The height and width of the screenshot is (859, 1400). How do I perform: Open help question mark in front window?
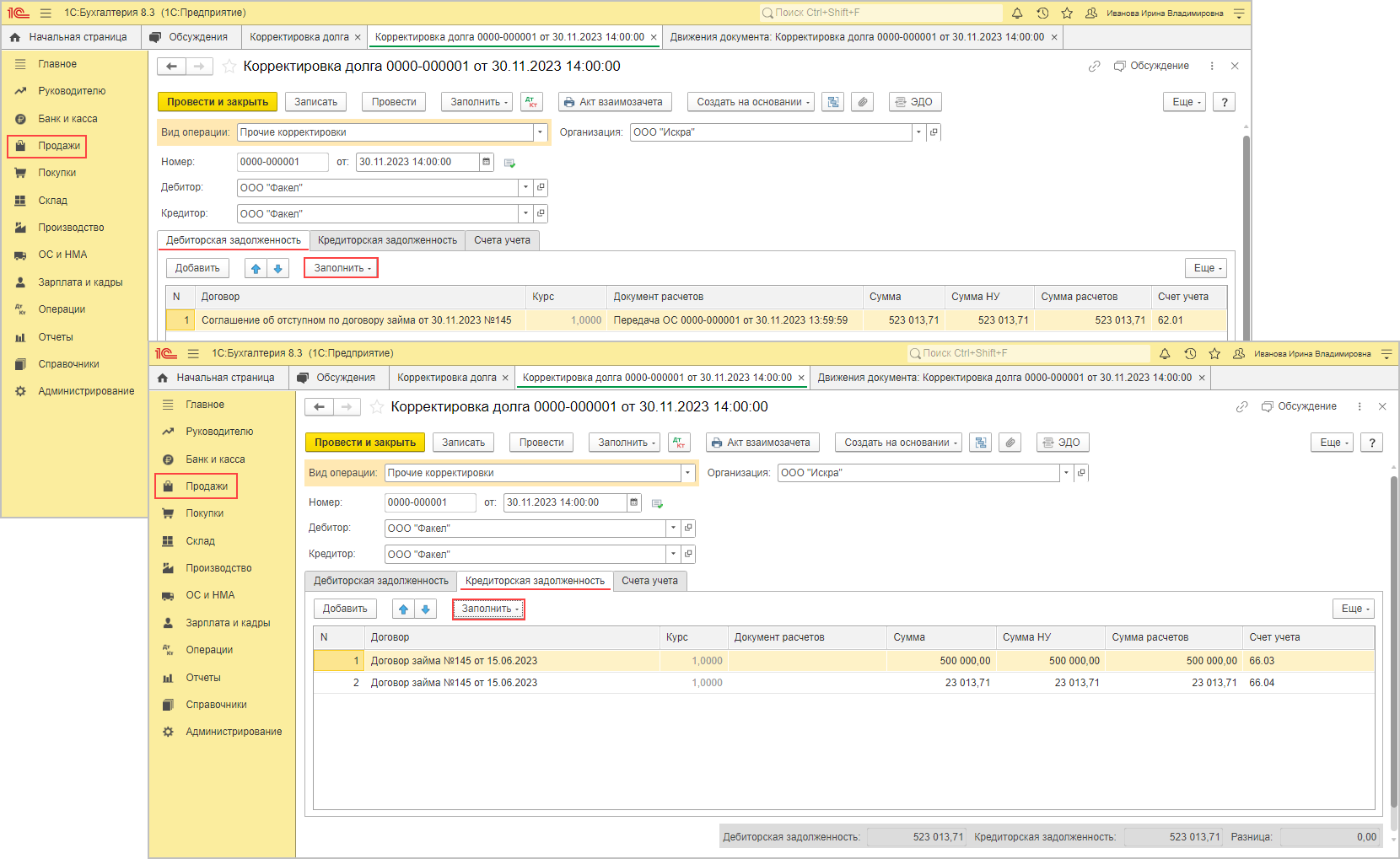click(1372, 443)
